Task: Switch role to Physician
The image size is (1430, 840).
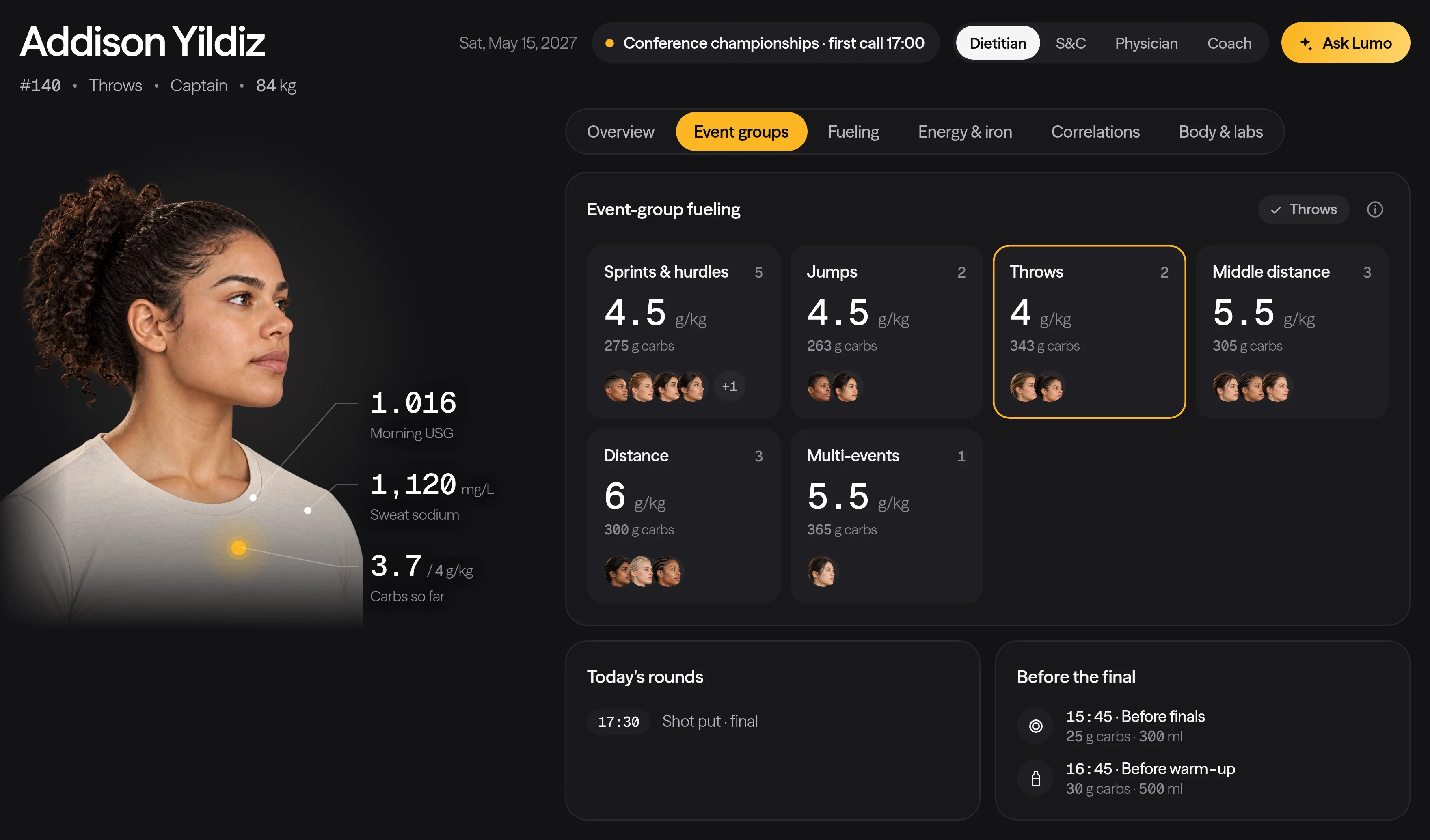Action: 1146,43
